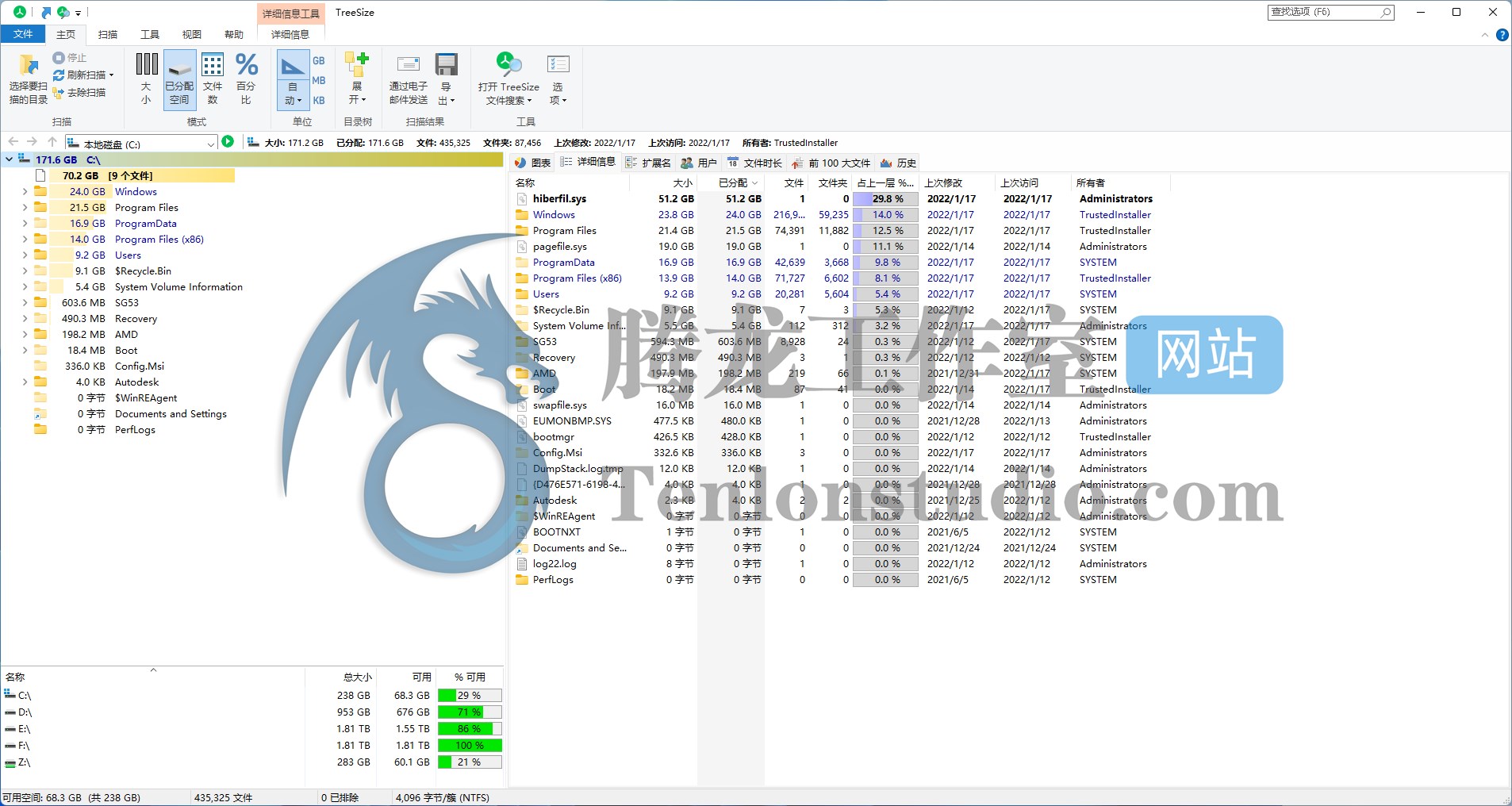Click the Refresh scan button
The height and width of the screenshot is (806, 1512).
pos(83,75)
